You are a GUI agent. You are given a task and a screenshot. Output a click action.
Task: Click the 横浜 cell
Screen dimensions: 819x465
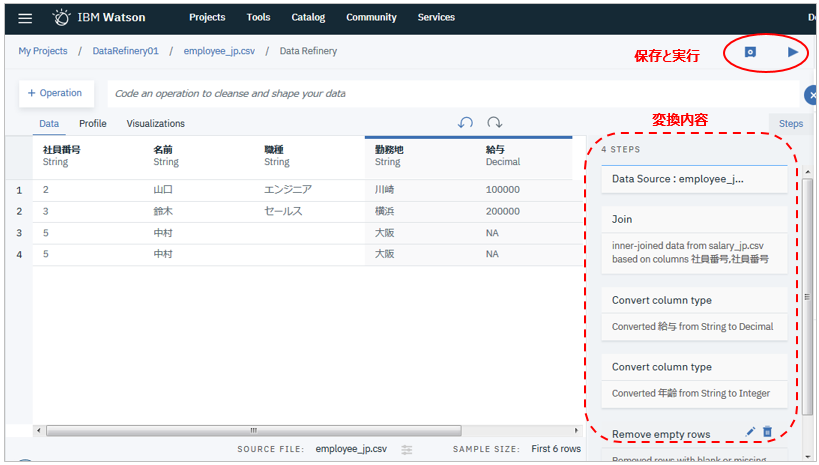[x=384, y=211]
